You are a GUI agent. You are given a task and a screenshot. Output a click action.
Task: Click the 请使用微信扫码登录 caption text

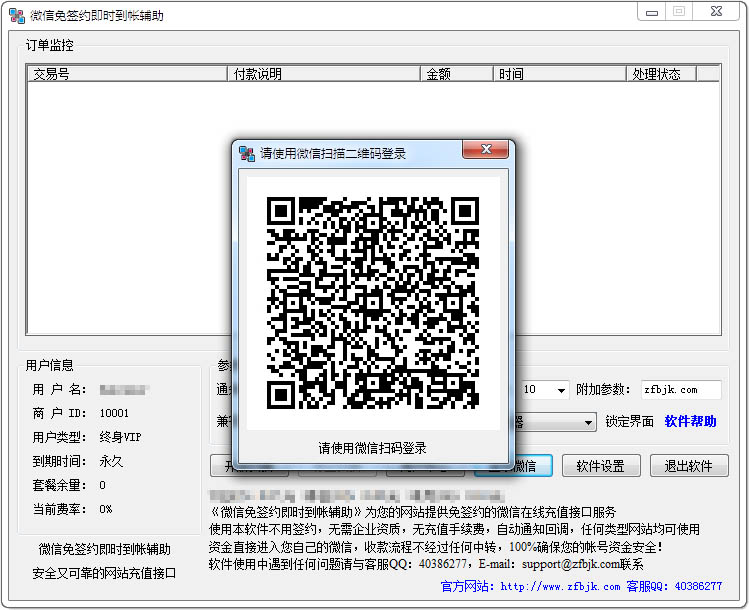[x=373, y=448]
